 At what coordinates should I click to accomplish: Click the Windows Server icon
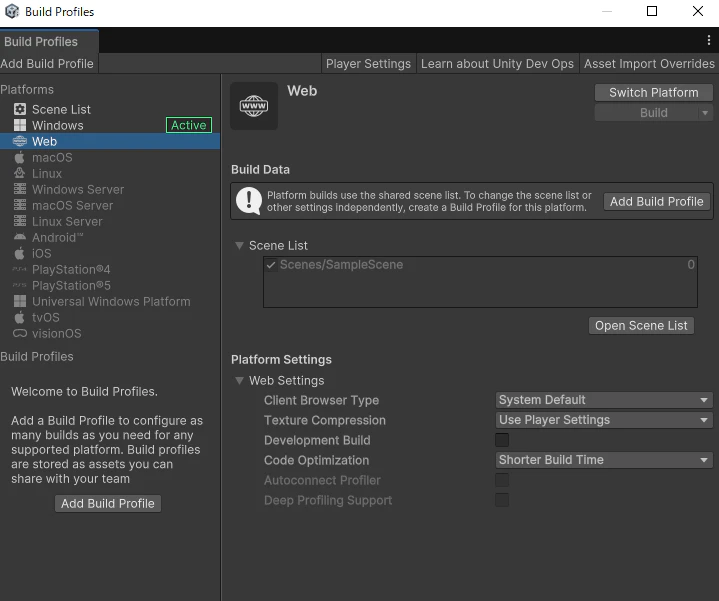pos(20,189)
